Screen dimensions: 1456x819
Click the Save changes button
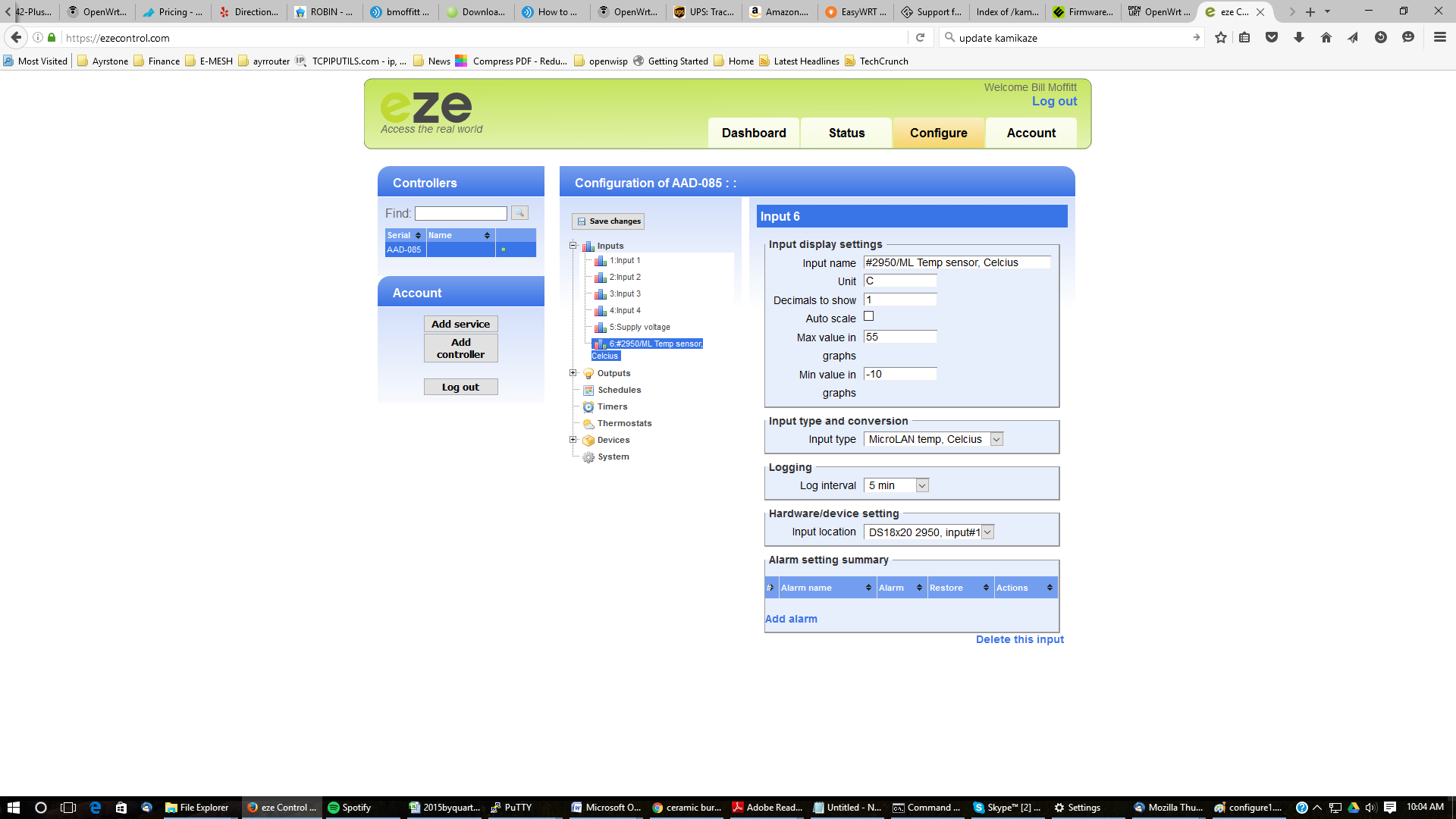(608, 221)
